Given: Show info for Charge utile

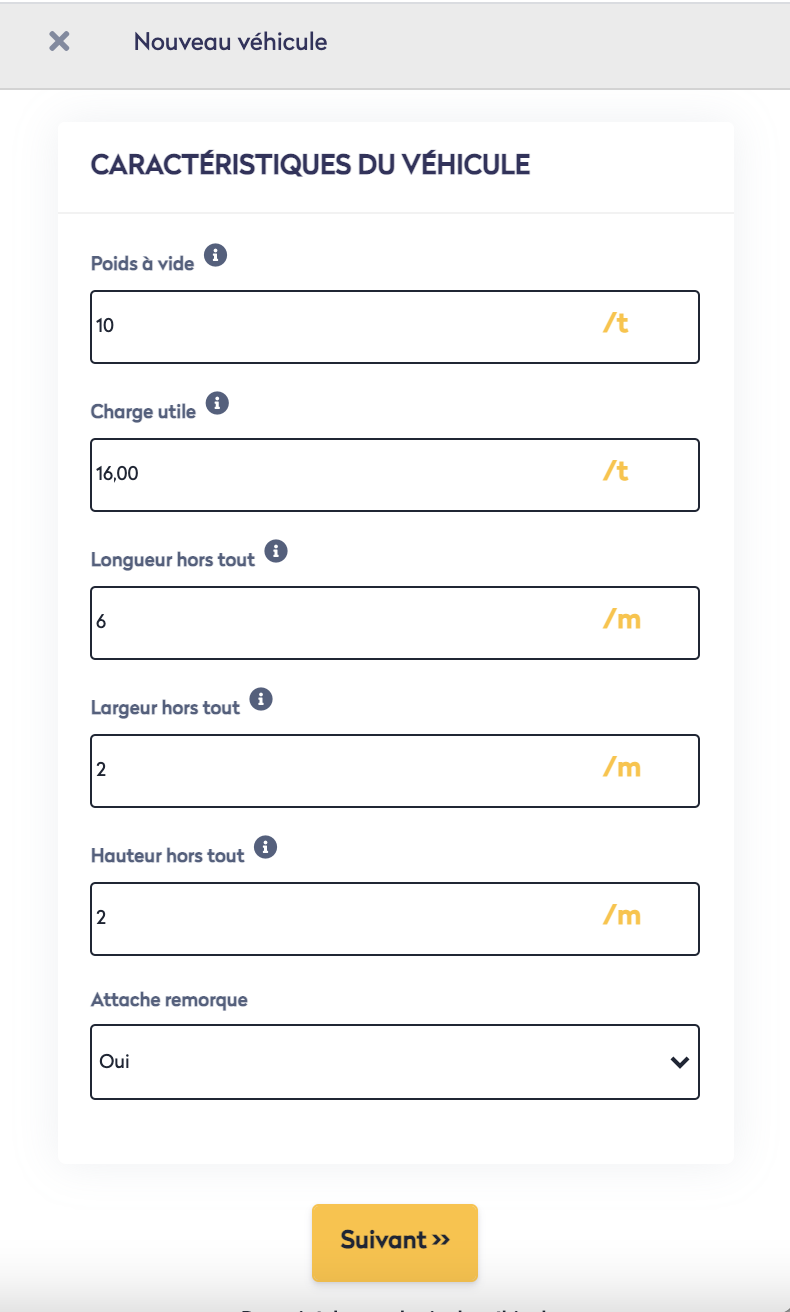Looking at the screenshot, I should point(217,403).
